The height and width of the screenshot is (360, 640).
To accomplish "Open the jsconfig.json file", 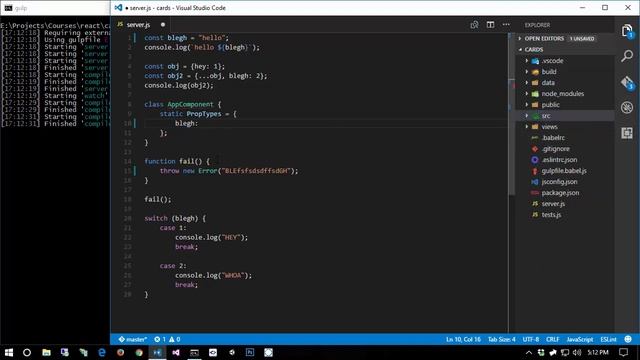I will [559, 182].
